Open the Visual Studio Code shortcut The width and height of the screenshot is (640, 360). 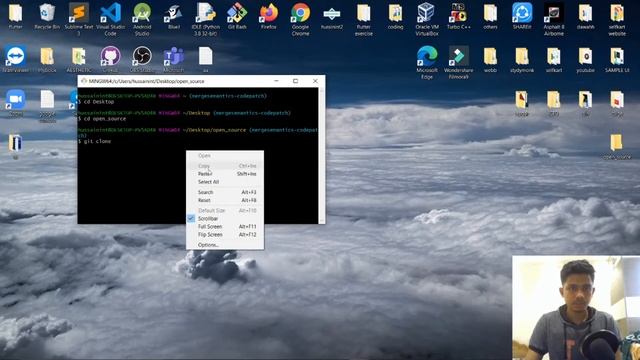(x=111, y=18)
